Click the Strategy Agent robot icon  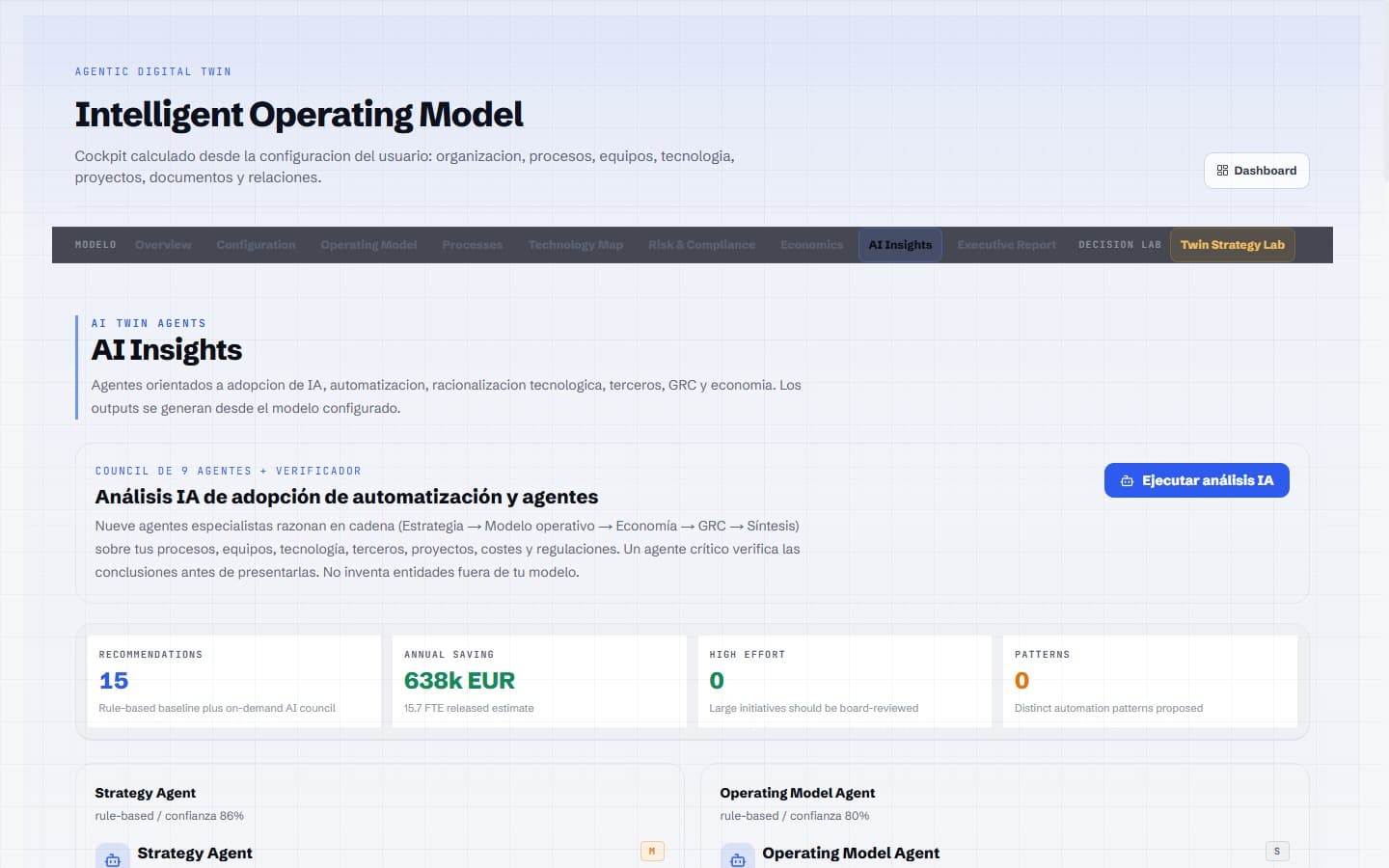click(x=112, y=858)
